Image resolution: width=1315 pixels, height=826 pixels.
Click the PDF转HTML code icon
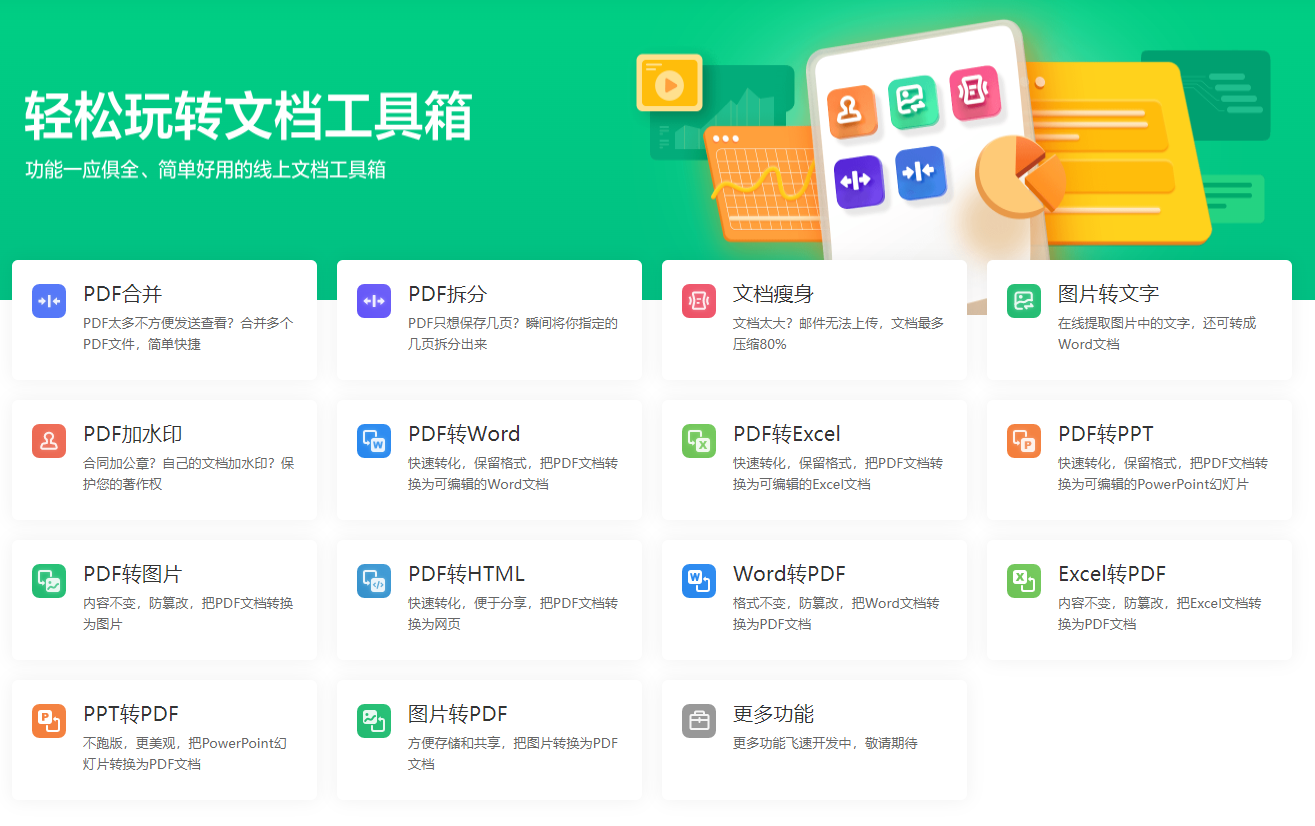point(373,581)
